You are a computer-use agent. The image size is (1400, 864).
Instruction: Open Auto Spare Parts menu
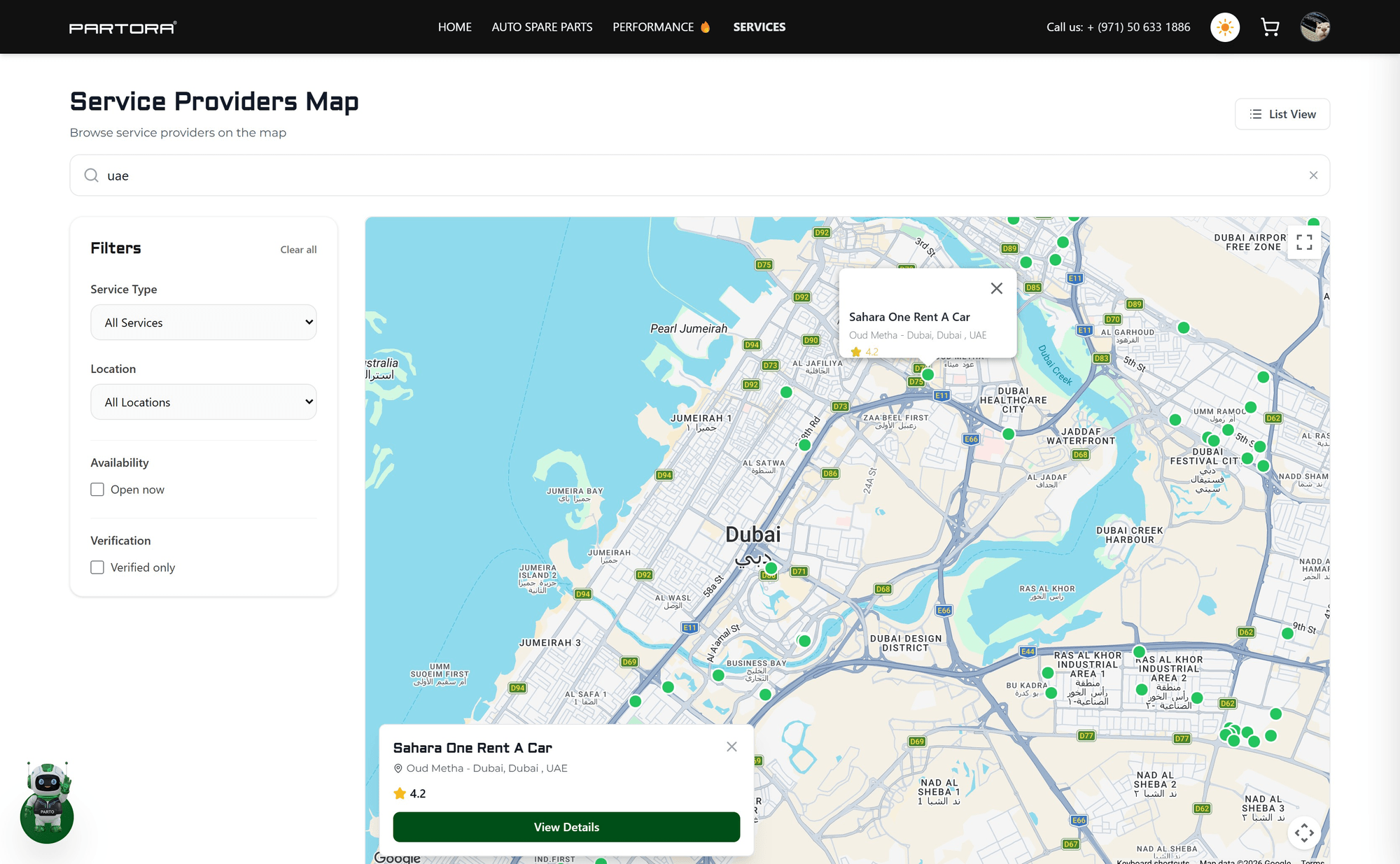point(542,27)
